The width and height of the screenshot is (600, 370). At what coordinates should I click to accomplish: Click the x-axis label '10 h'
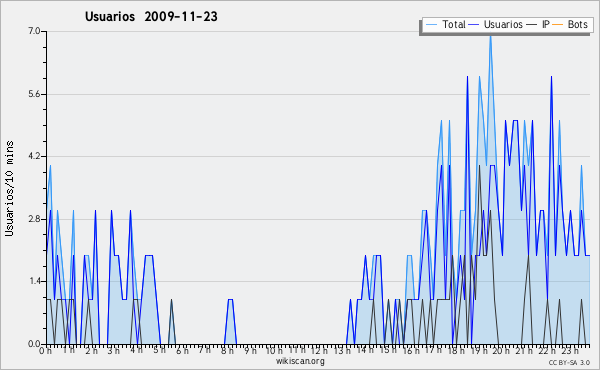coord(274,351)
